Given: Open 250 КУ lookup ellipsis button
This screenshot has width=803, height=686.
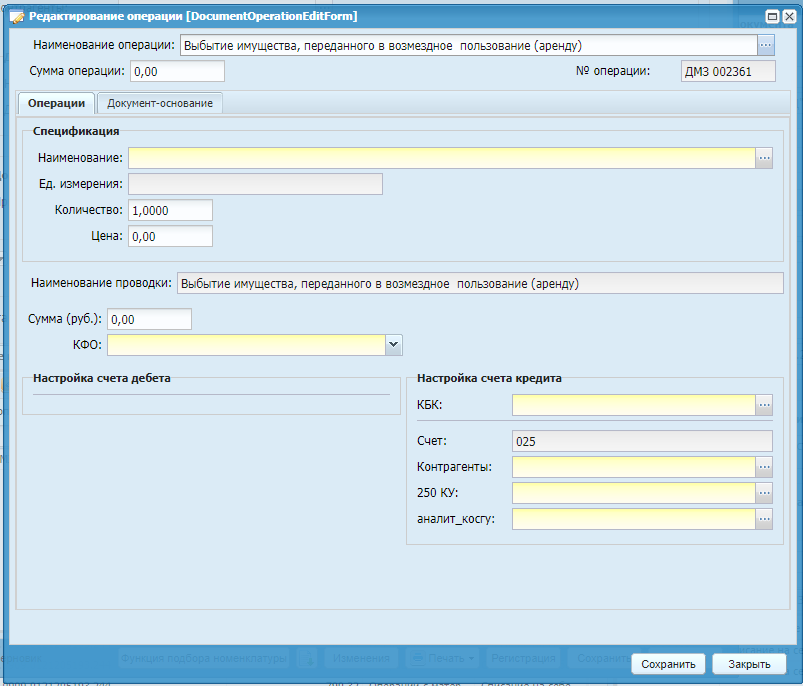Looking at the screenshot, I should pos(764,493).
